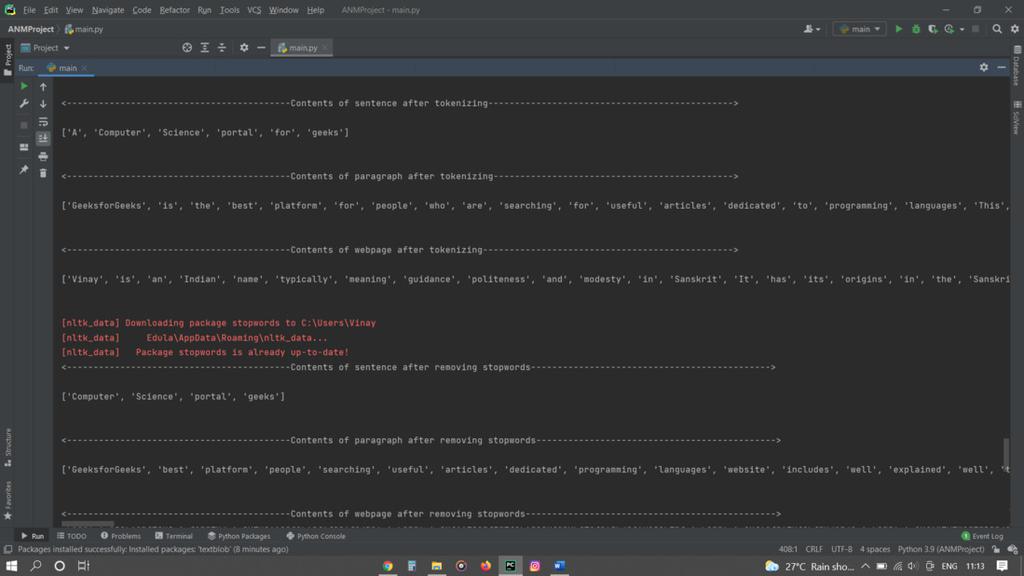This screenshot has width=1024, height=576.
Task: Click the Python Packages tool button
Action: pyautogui.click(x=239, y=536)
